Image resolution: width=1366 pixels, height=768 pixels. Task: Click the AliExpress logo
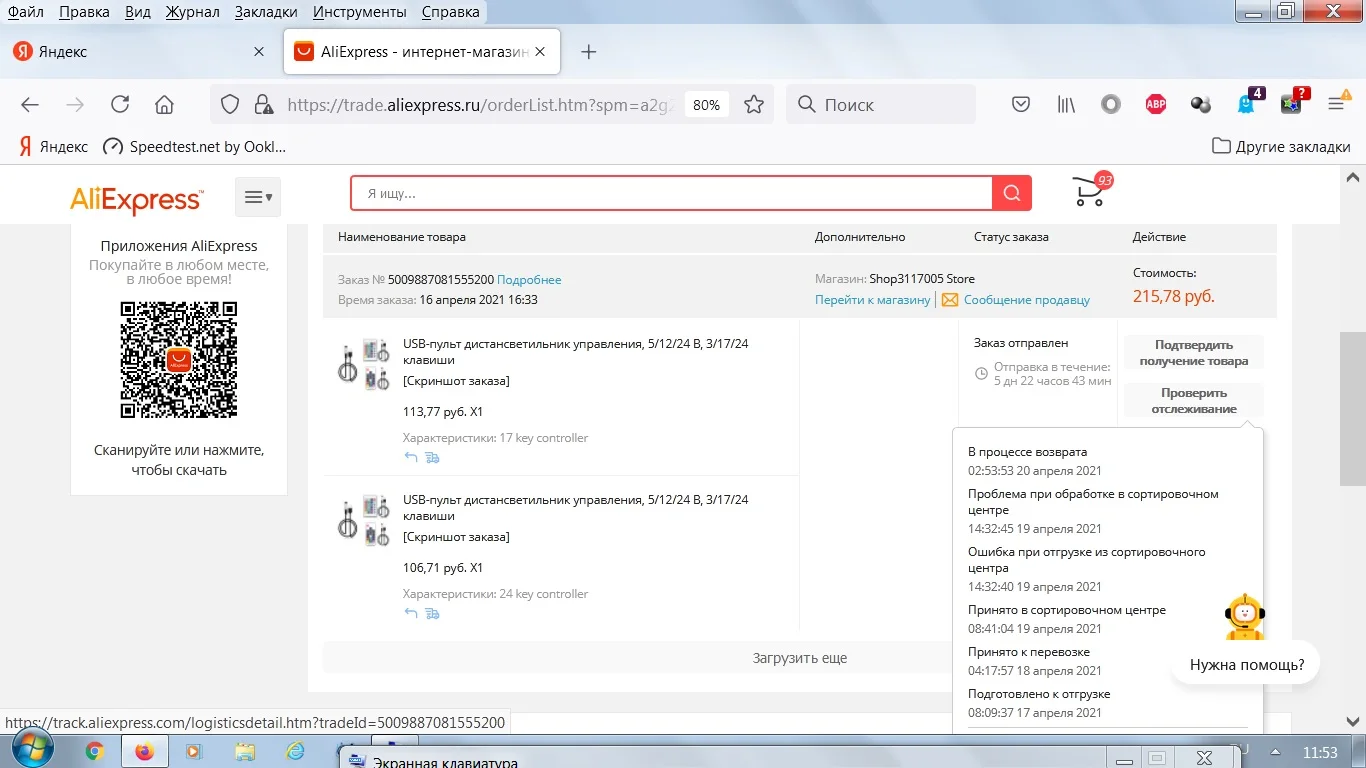pyautogui.click(x=136, y=199)
